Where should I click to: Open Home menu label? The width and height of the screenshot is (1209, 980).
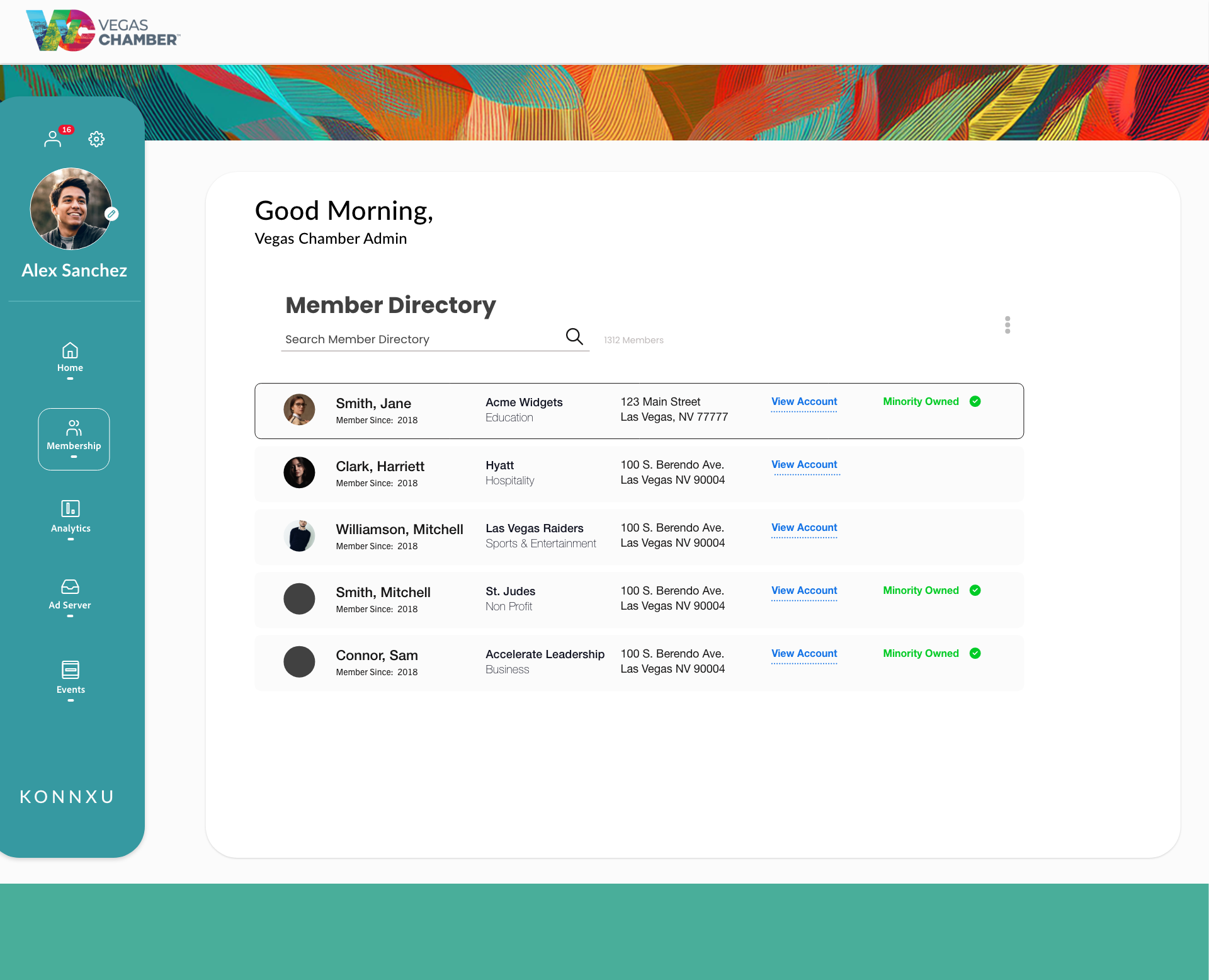click(70, 368)
